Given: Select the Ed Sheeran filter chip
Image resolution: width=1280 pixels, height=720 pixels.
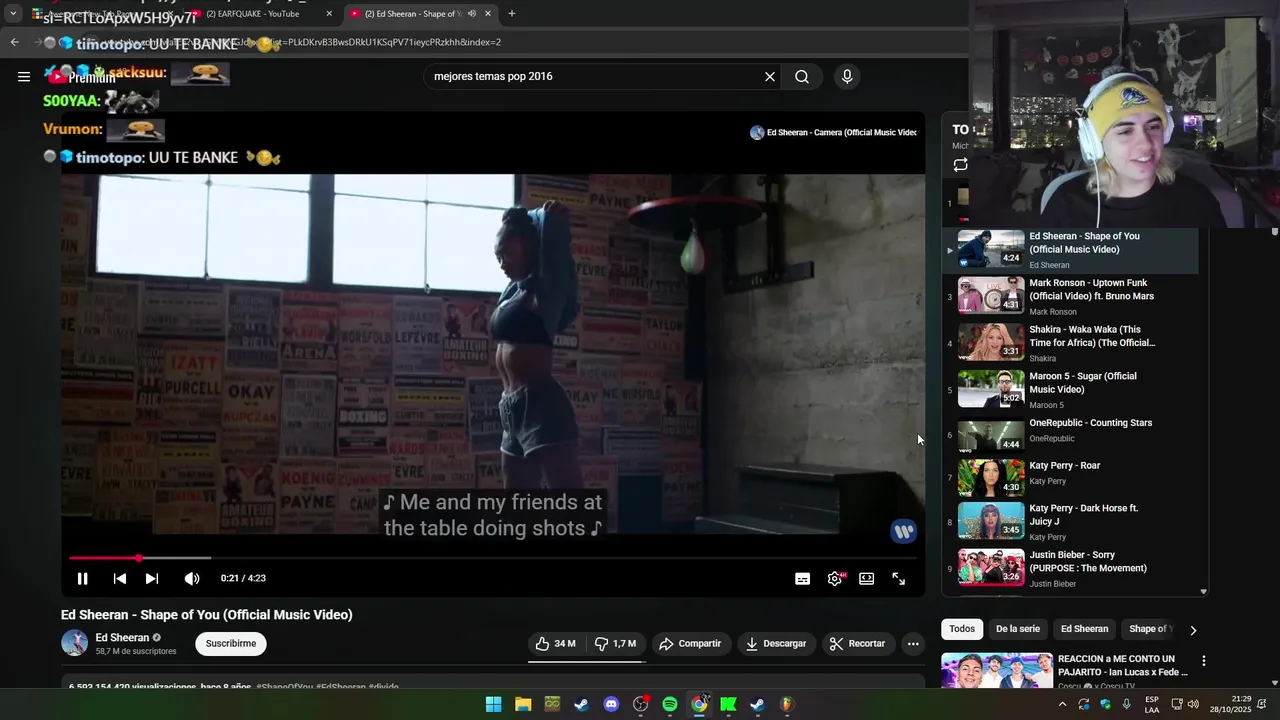Looking at the screenshot, I should (x=1084, y=629).
